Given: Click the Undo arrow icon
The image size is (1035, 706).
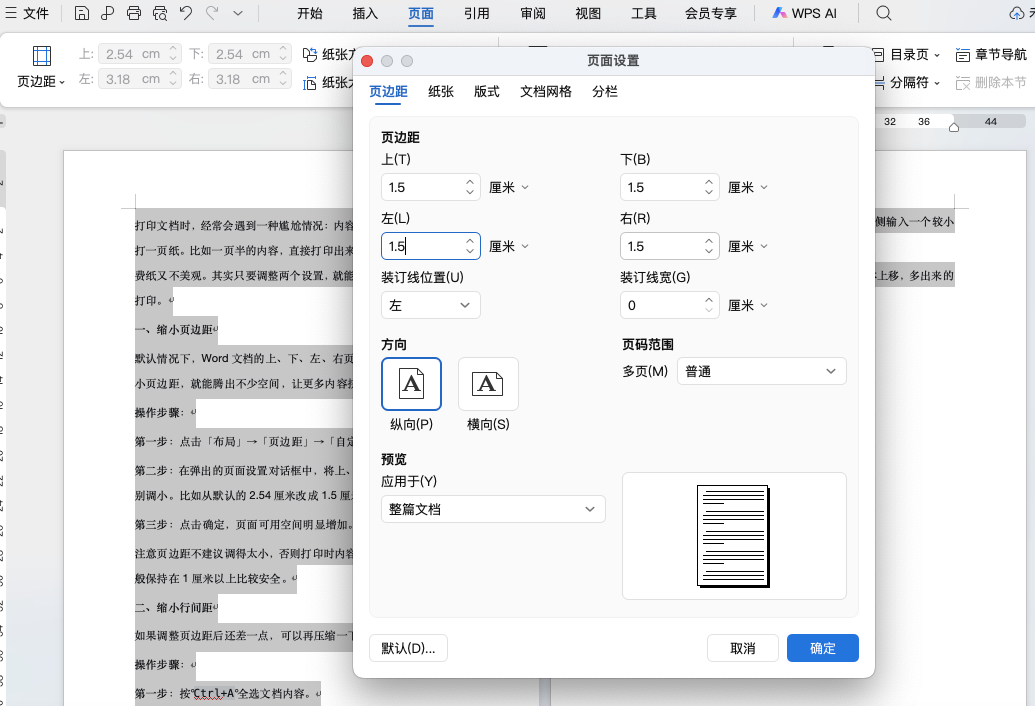Looking at the screenshot, I should [186, 13].
